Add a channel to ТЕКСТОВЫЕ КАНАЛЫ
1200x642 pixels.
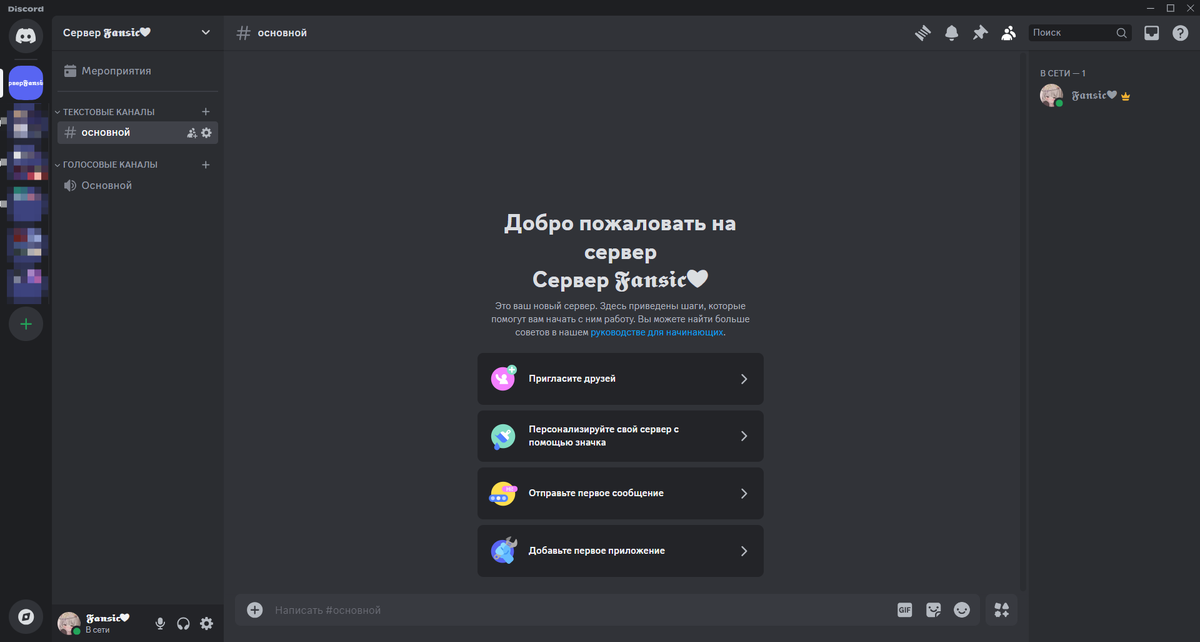[x=206, y=112]
